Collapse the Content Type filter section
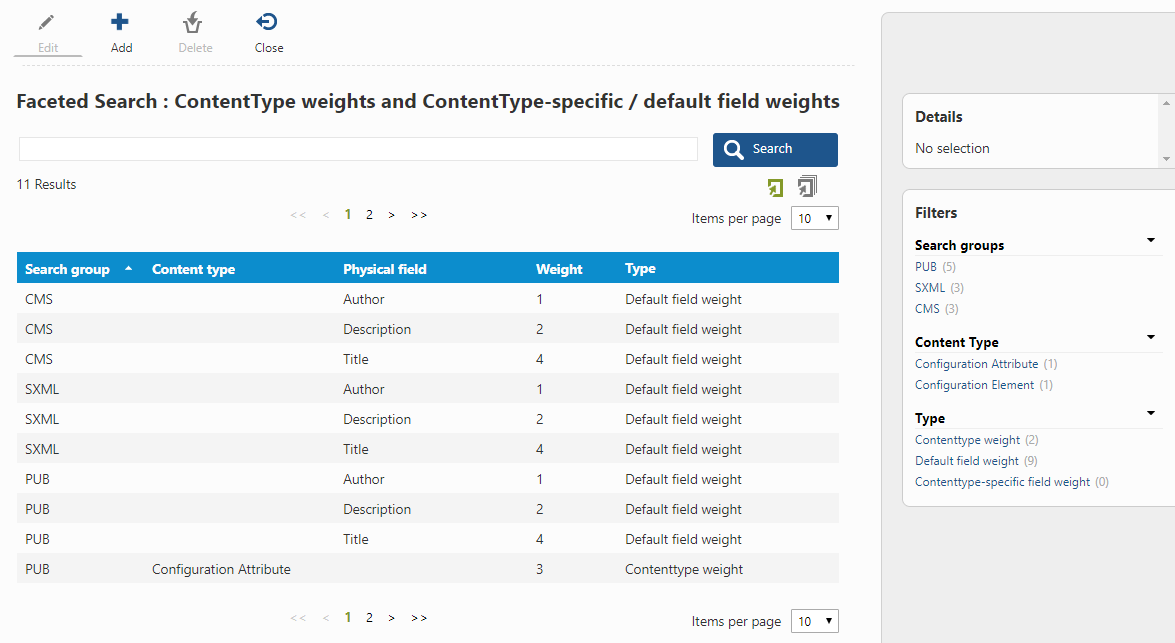 (x=1151, y=337)
